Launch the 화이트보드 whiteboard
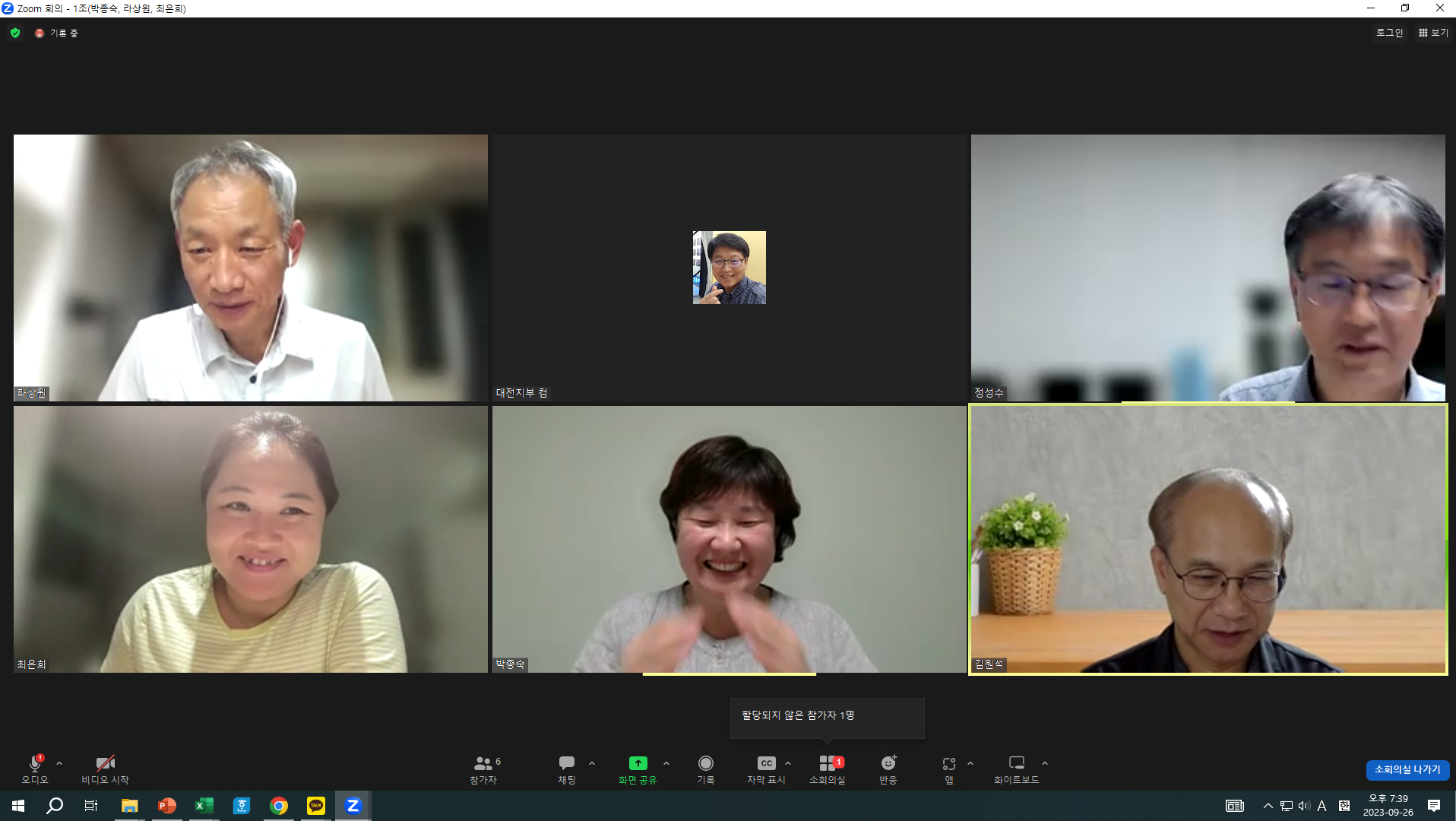 tap(1017, 769)
